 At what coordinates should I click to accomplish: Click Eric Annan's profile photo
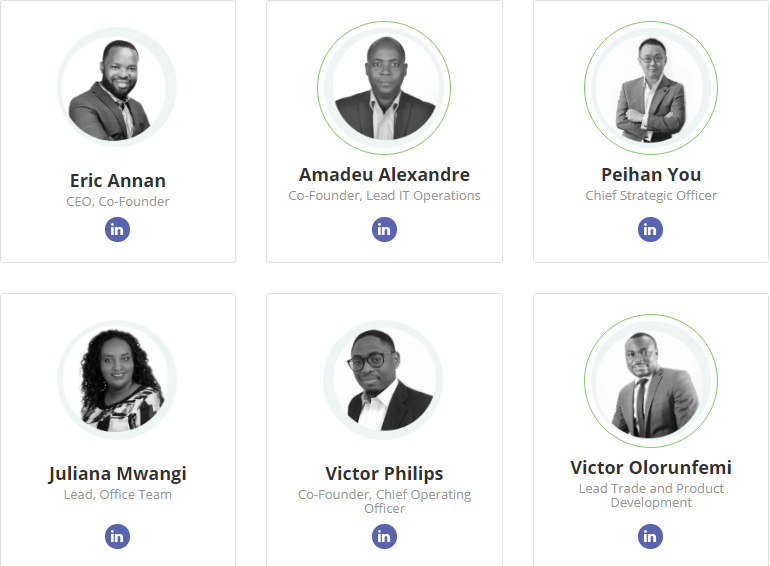(117, 87)
